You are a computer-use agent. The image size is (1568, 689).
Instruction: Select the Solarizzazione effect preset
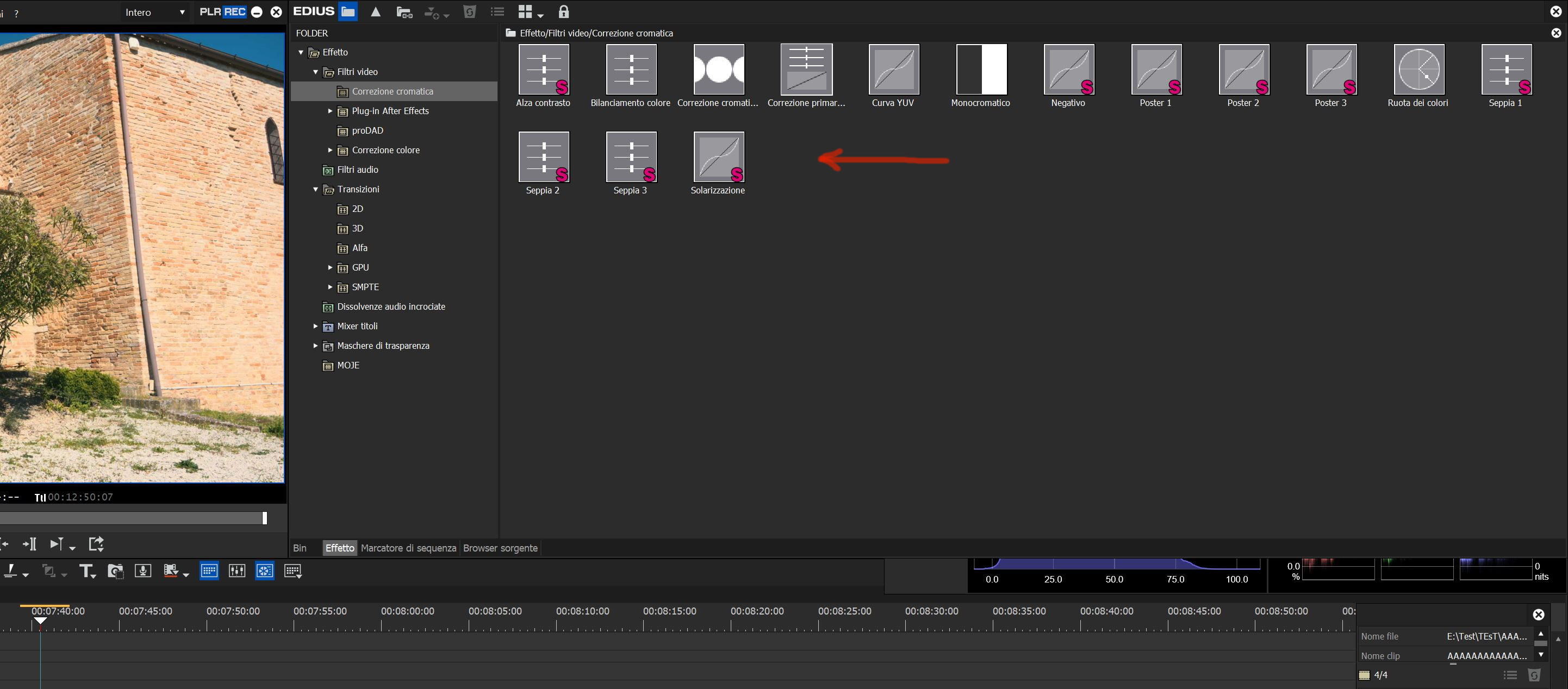[719, 157]
